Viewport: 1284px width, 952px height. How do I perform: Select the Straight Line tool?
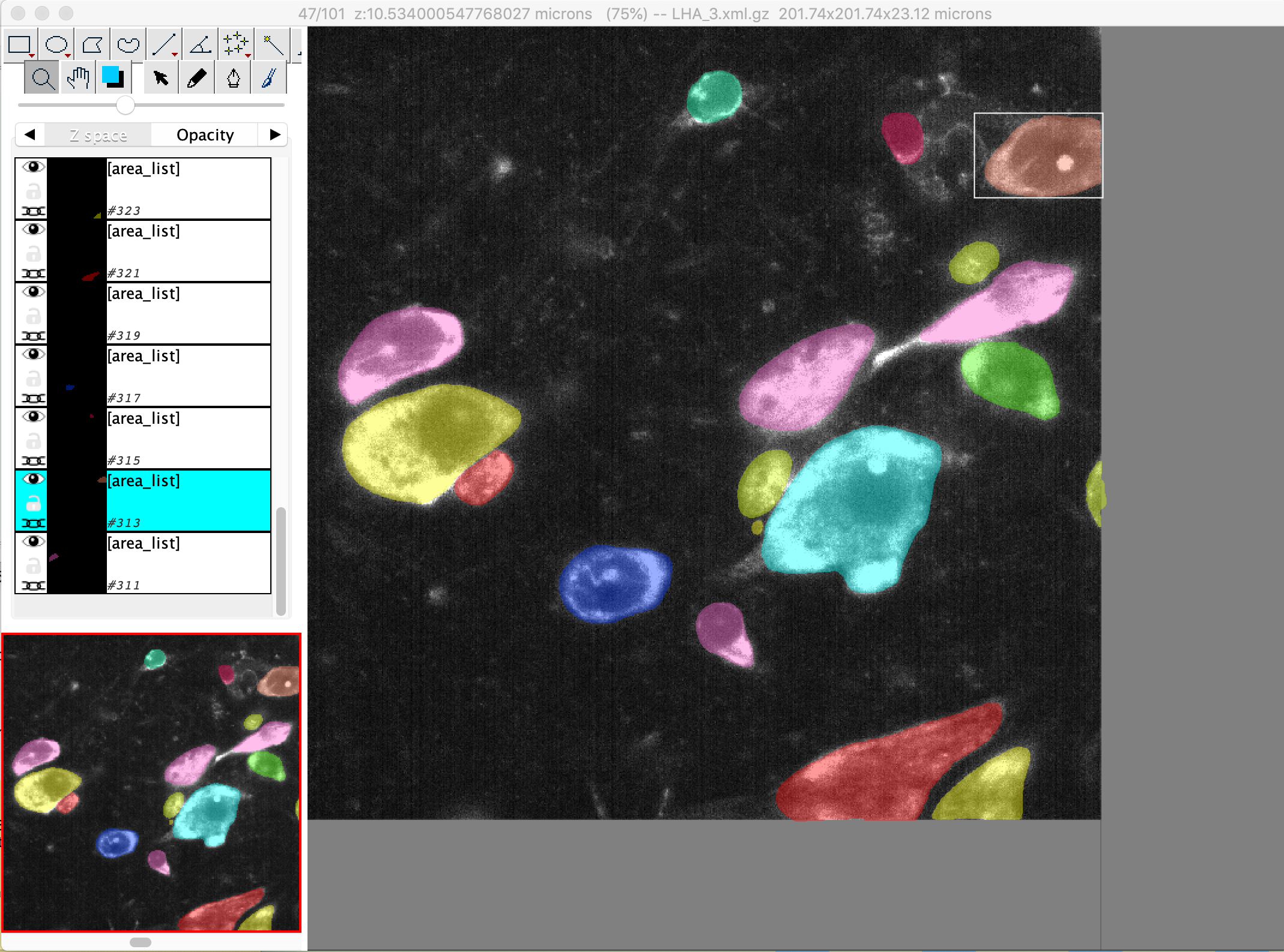(x=165, y=45)
